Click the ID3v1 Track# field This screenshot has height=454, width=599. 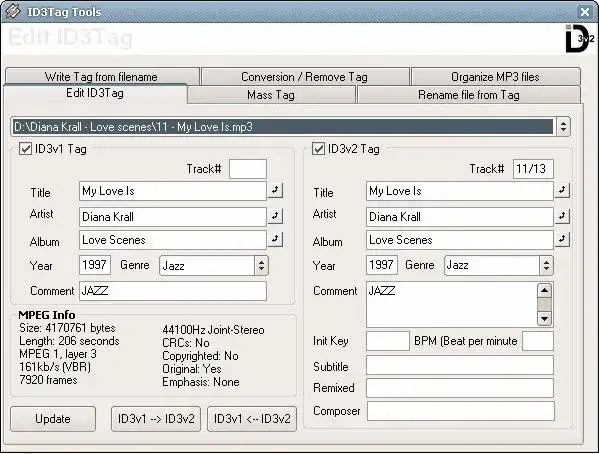pos(248,169)
